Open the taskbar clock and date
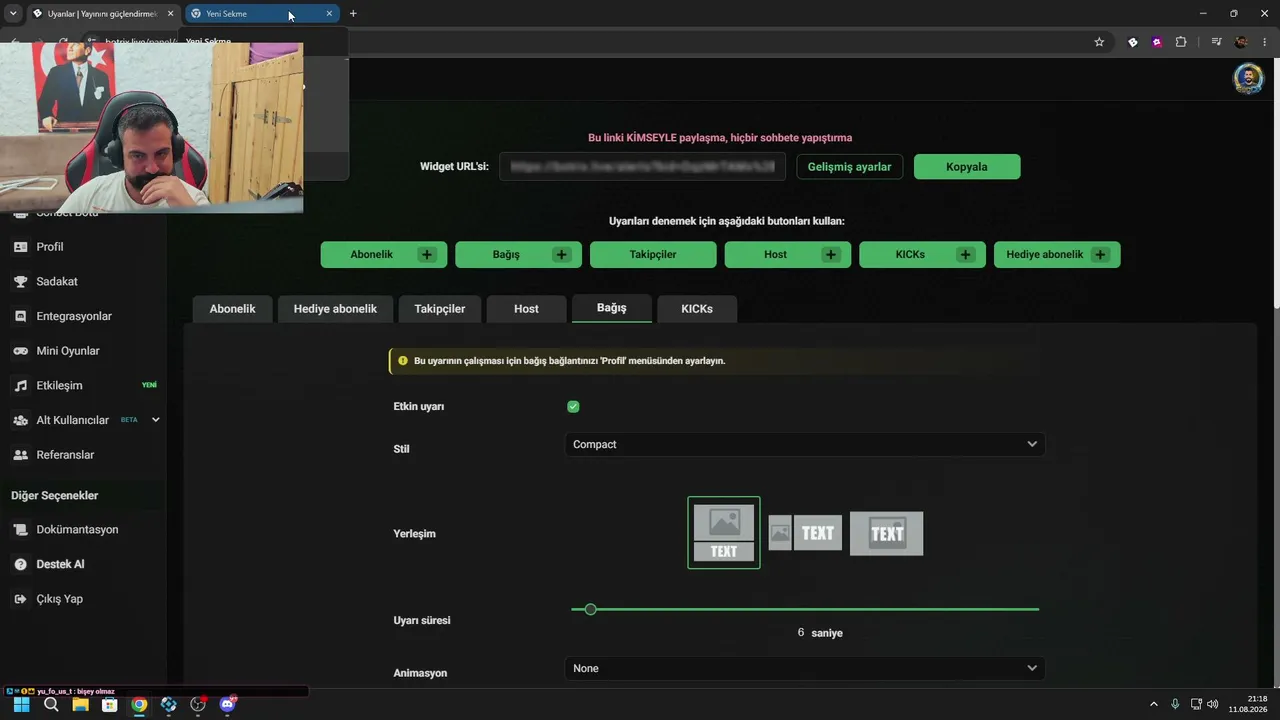This screenshot has height=720, width=1280. click(1248, 704)
